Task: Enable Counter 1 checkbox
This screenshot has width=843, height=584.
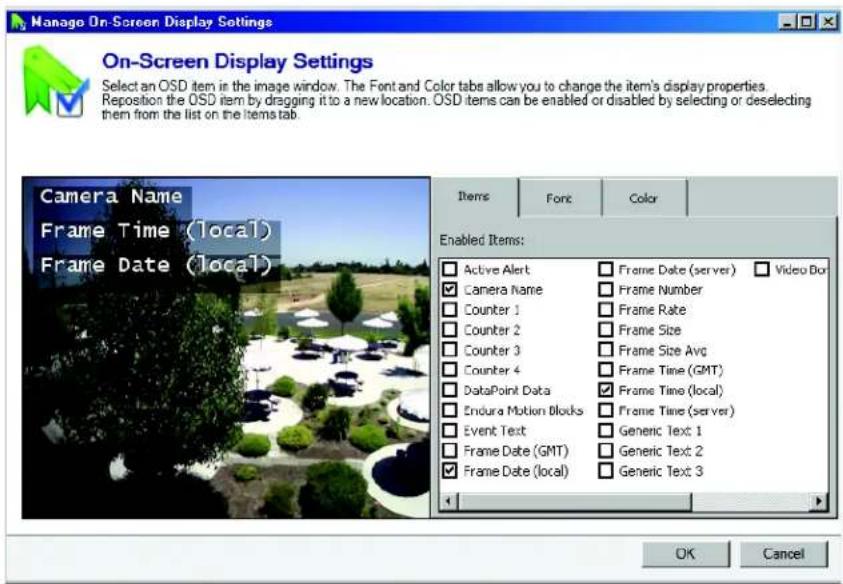Action: (x=449, y=309)
